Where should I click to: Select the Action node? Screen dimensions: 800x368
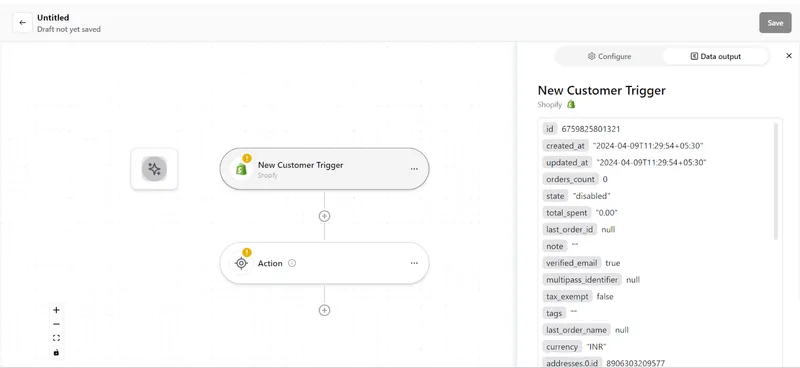[324, 263]
